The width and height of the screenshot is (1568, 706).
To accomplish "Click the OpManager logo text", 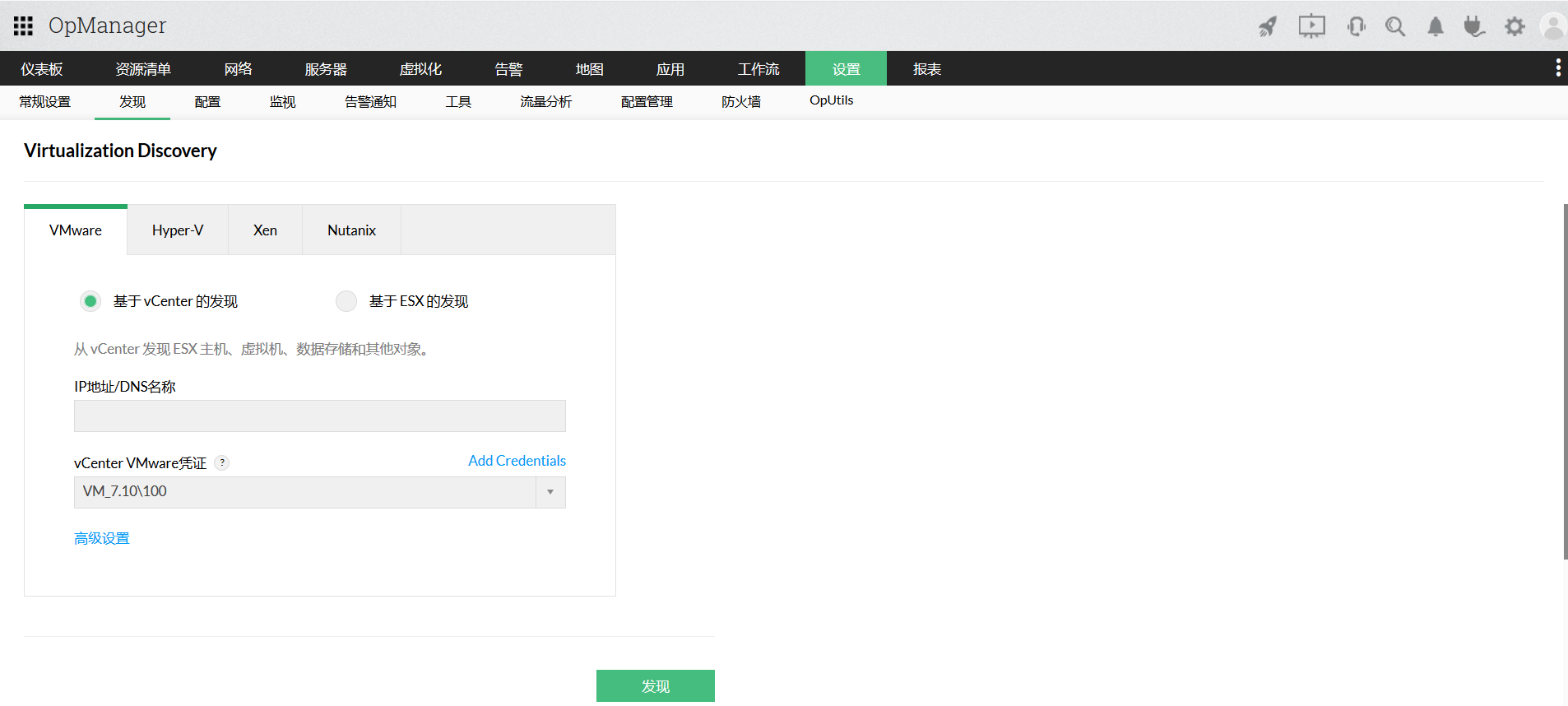I will tap(107, 26).
